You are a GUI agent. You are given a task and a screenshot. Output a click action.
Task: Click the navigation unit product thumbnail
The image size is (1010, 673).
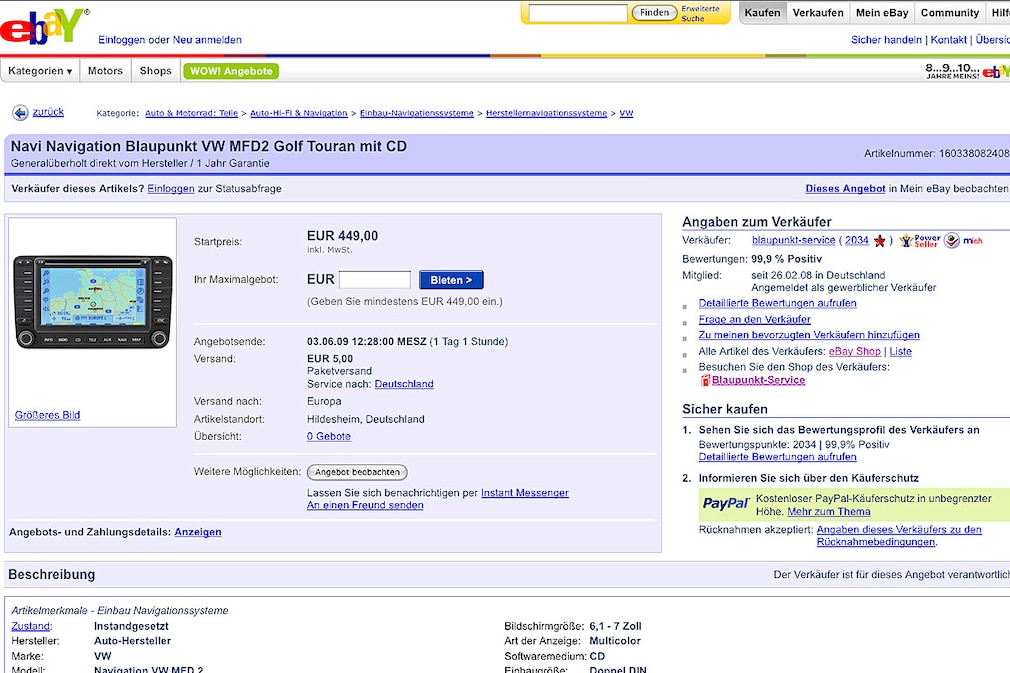[x=93, y=301]
